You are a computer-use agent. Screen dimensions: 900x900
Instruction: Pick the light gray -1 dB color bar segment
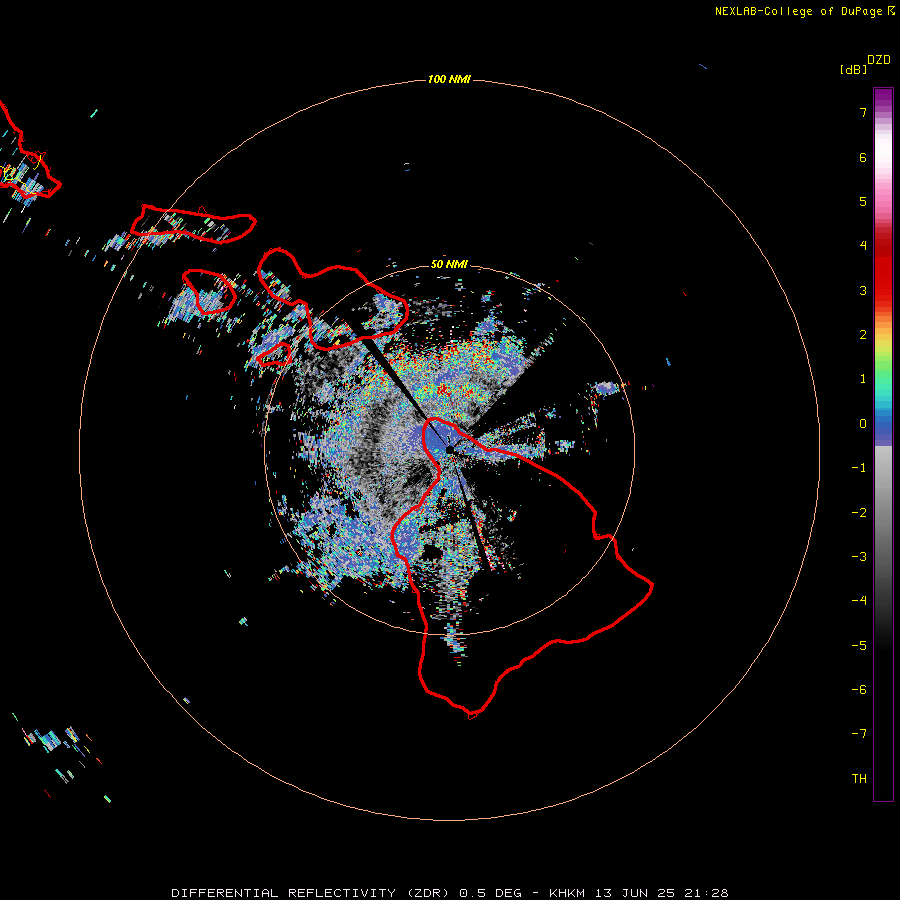tap(883, 466)
